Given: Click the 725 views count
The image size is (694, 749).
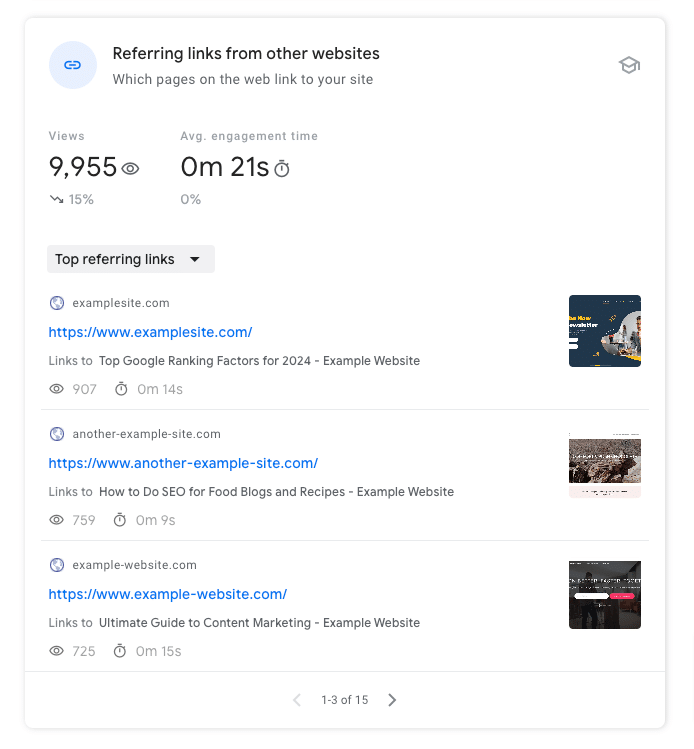Looking at the screenshot, I should pyautogui.click(x=84, y=651).
